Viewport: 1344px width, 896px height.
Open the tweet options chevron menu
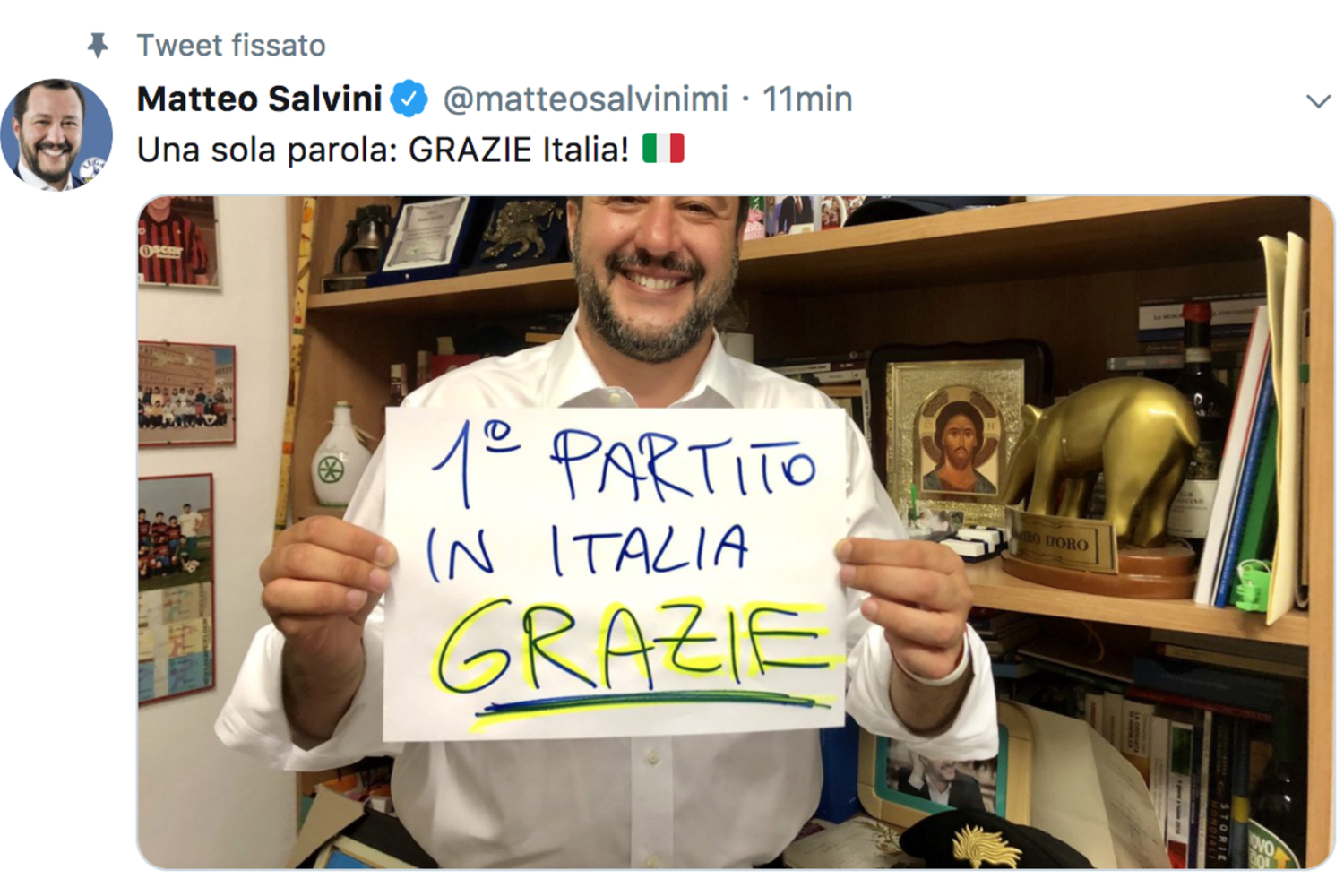(x=1318, y=100)
